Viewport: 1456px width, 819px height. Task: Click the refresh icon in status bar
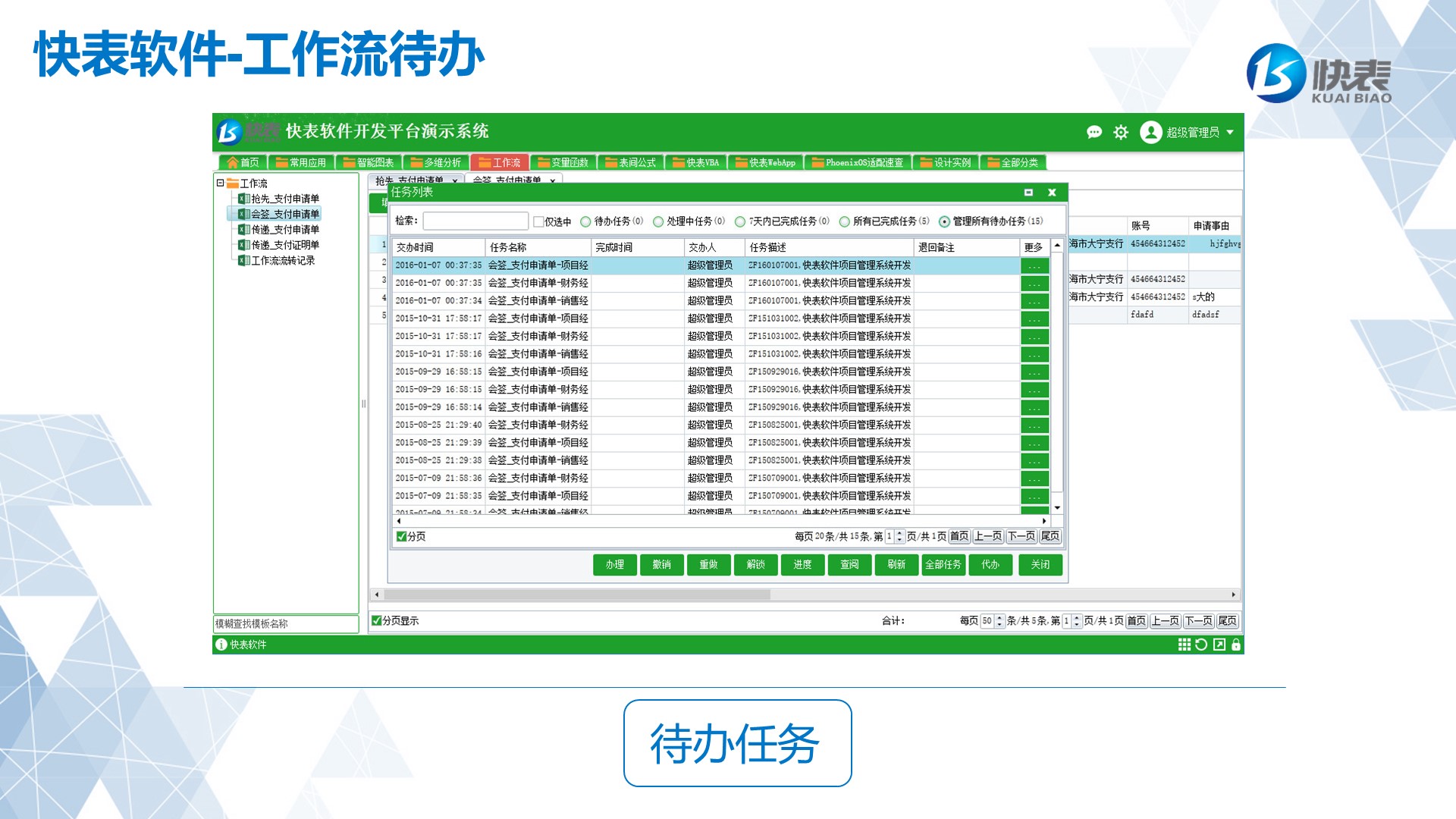pos(1201,645)
